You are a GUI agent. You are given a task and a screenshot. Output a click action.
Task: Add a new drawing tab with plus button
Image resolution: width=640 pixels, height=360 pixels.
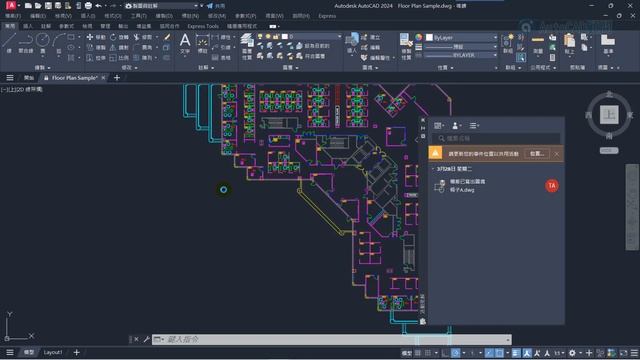click(117, 78)
